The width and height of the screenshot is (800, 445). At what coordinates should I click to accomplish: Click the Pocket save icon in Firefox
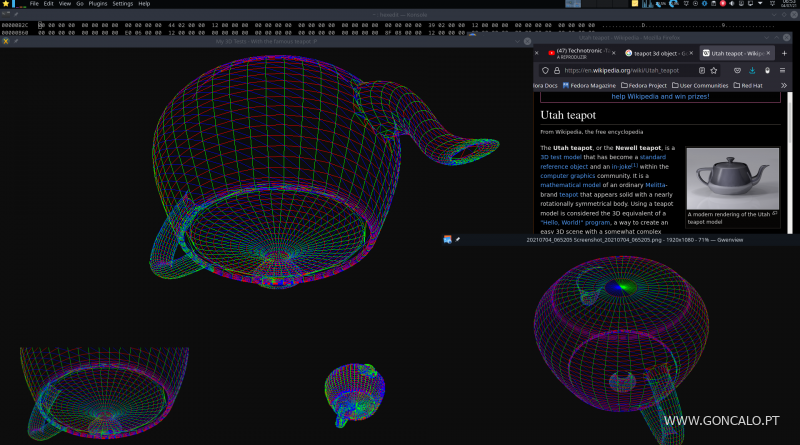738,70
